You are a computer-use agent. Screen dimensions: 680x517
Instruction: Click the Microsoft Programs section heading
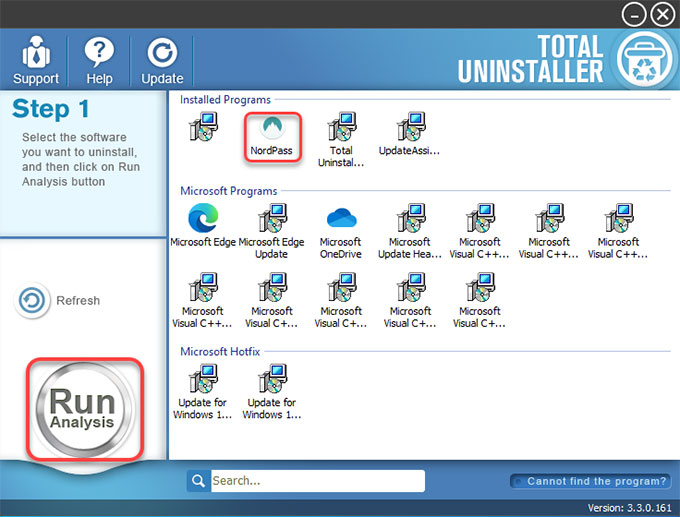(x=229, y=191)
